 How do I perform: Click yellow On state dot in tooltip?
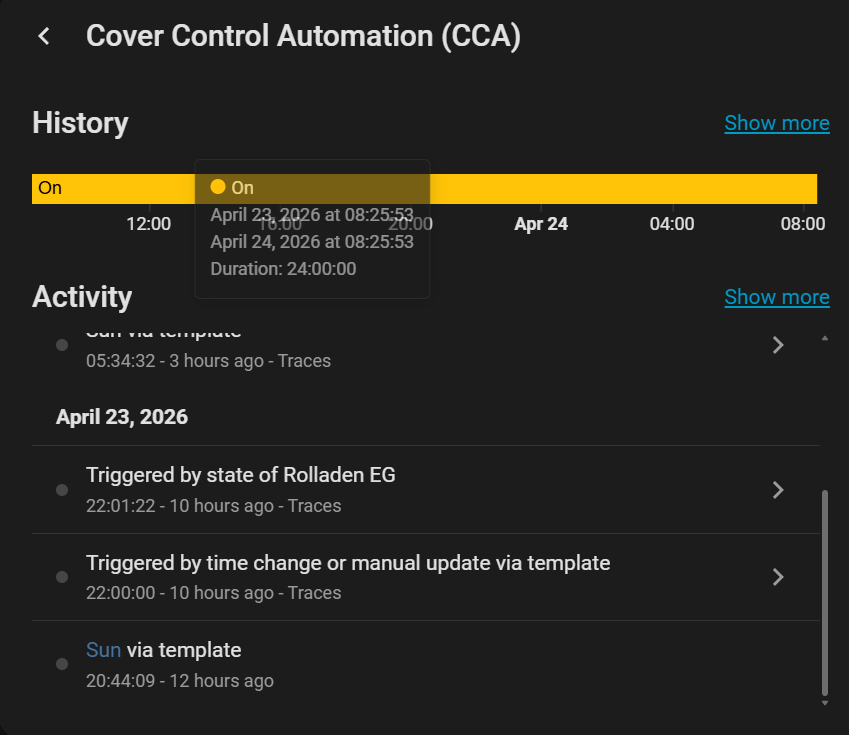[x=218, y=187]
